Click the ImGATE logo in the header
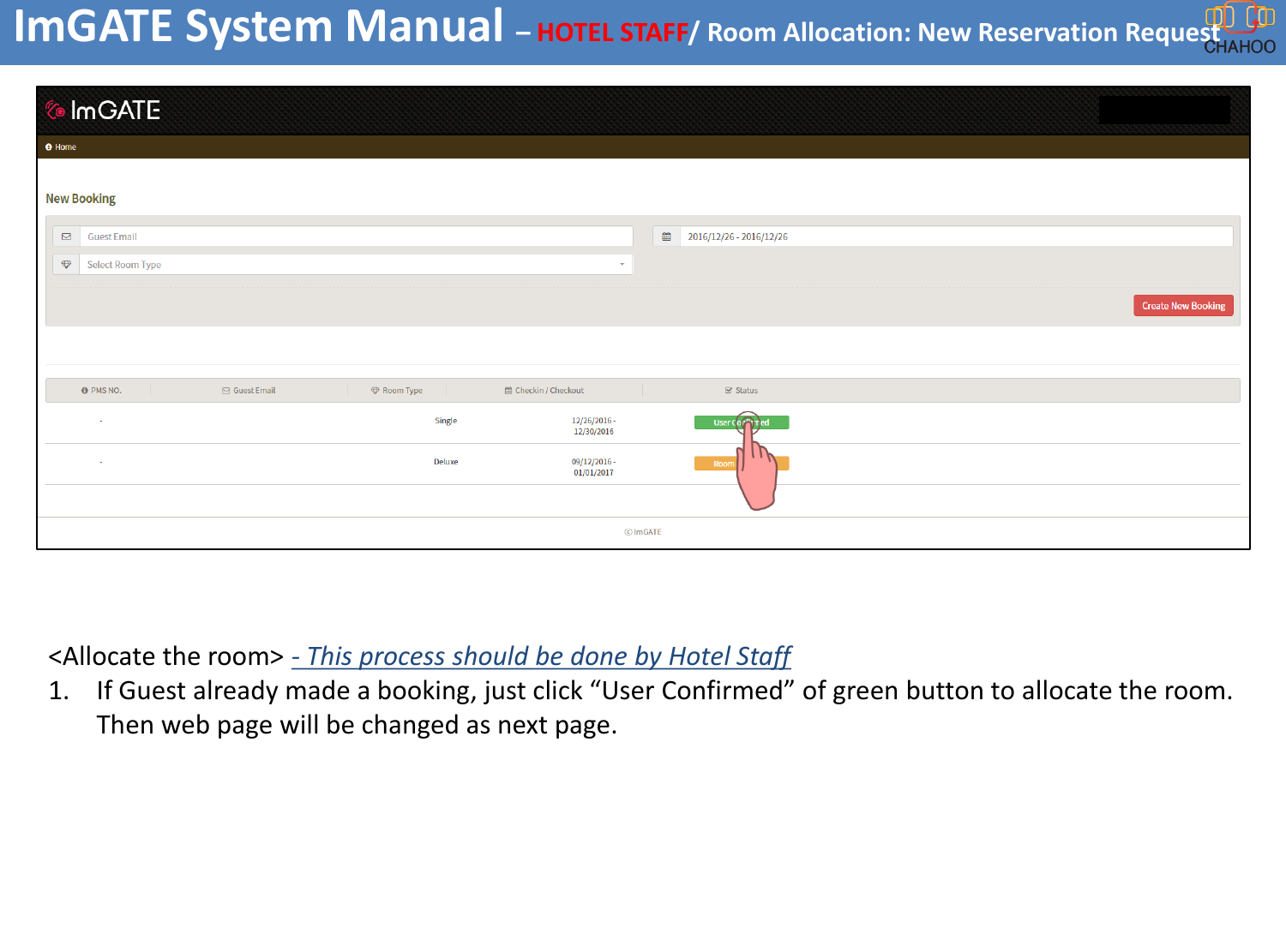Image resolution: width=1286 pixels, height=952 pixels. click(103, 111)
